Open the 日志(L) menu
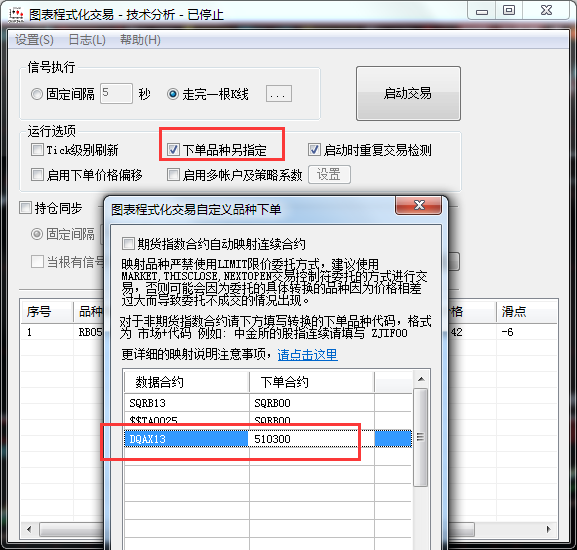Viewport: 577px width, 550px height. pyautogui.click(x=87, y=40)
